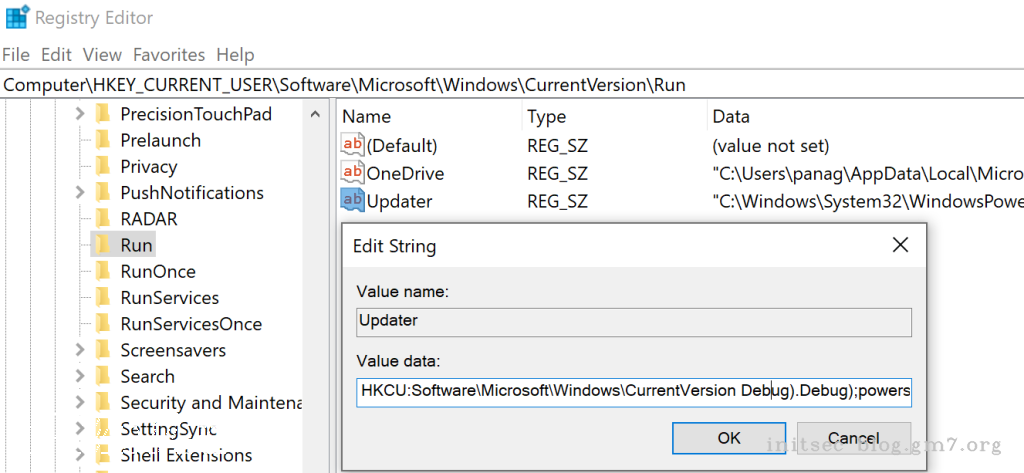Click the Updater registry value icon
The image size is (1024, 473).
[352, 201]
